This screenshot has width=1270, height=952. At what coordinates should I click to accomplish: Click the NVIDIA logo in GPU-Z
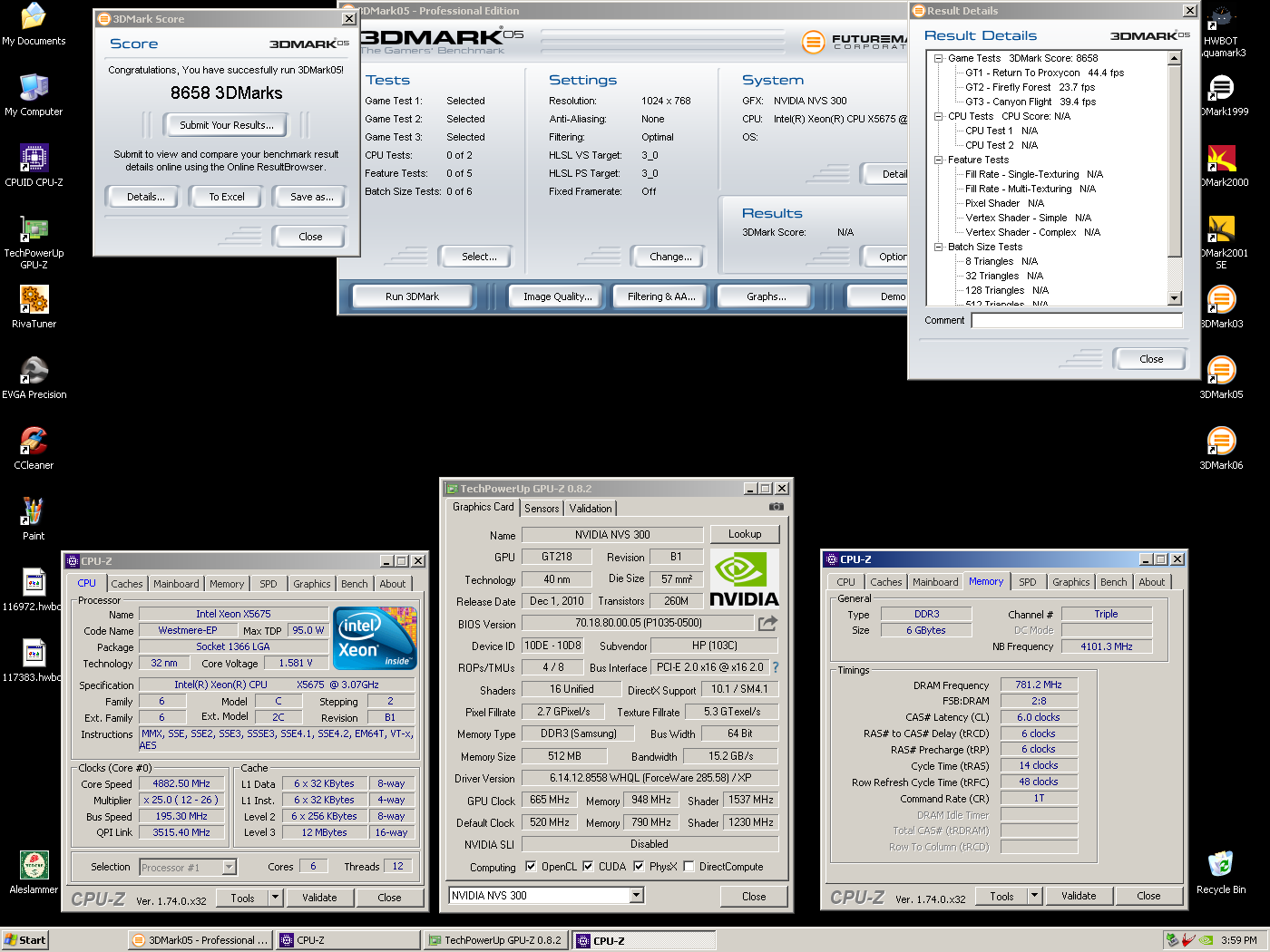click(x=744, y=578)
